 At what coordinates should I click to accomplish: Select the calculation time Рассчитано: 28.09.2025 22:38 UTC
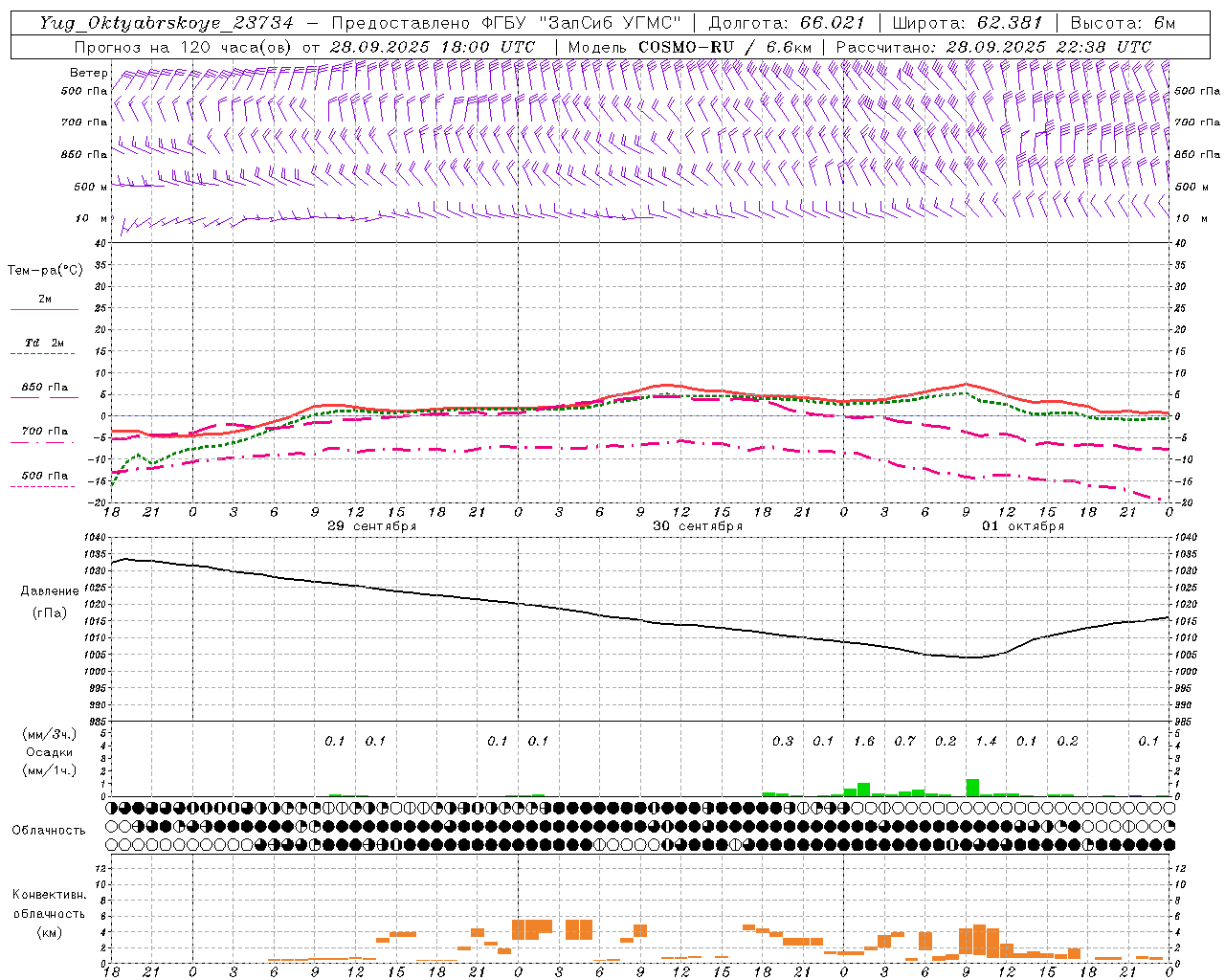click(x=993, y=47)
